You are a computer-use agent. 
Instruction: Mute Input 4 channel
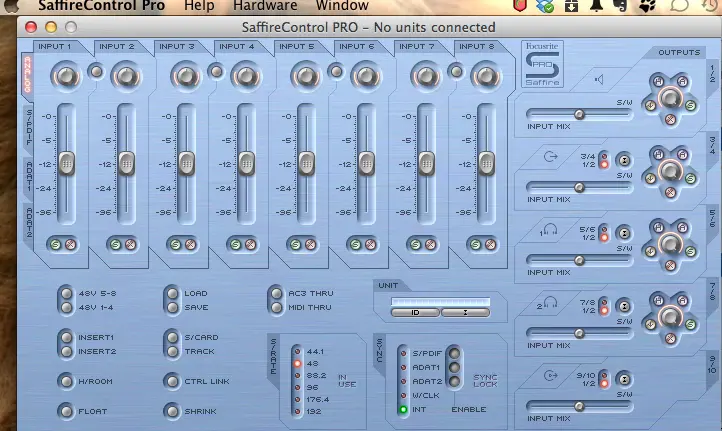pos(250,245)
